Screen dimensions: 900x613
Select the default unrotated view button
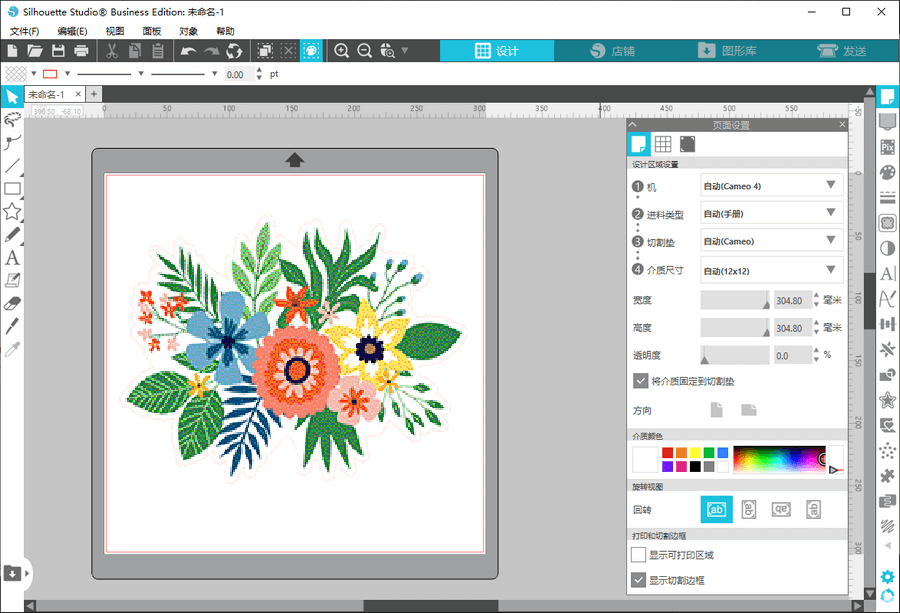click(716, 509)
